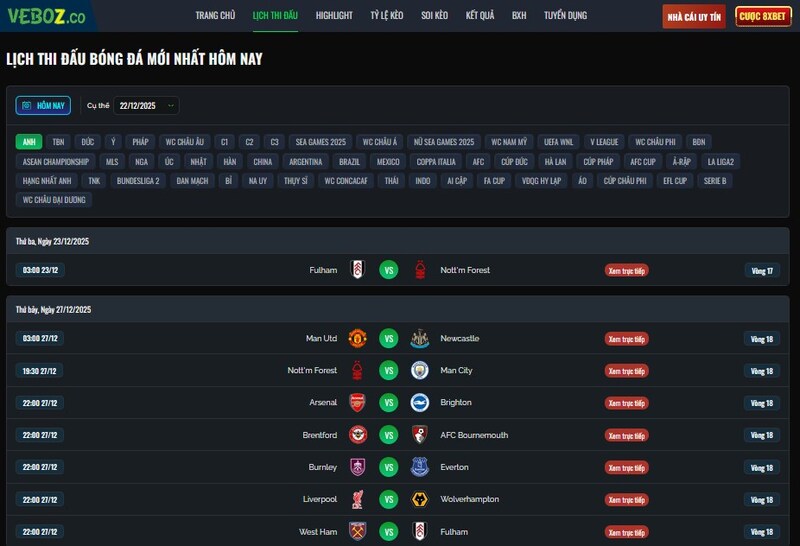Click the Everton club crest
This screenshot has height=546, width=800.
click(x=419, y=467)
